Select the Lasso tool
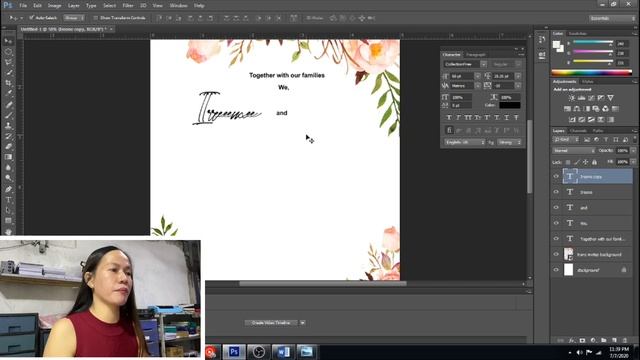Viewport: 640px width, 360px height. coord(8,62)
